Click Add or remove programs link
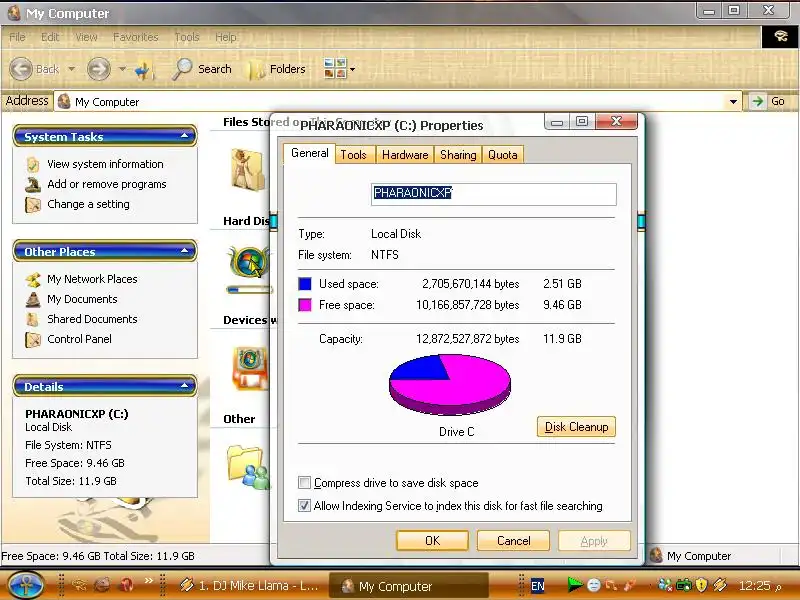The width and height of the screenshot is (800, 600). pos(107,184)
